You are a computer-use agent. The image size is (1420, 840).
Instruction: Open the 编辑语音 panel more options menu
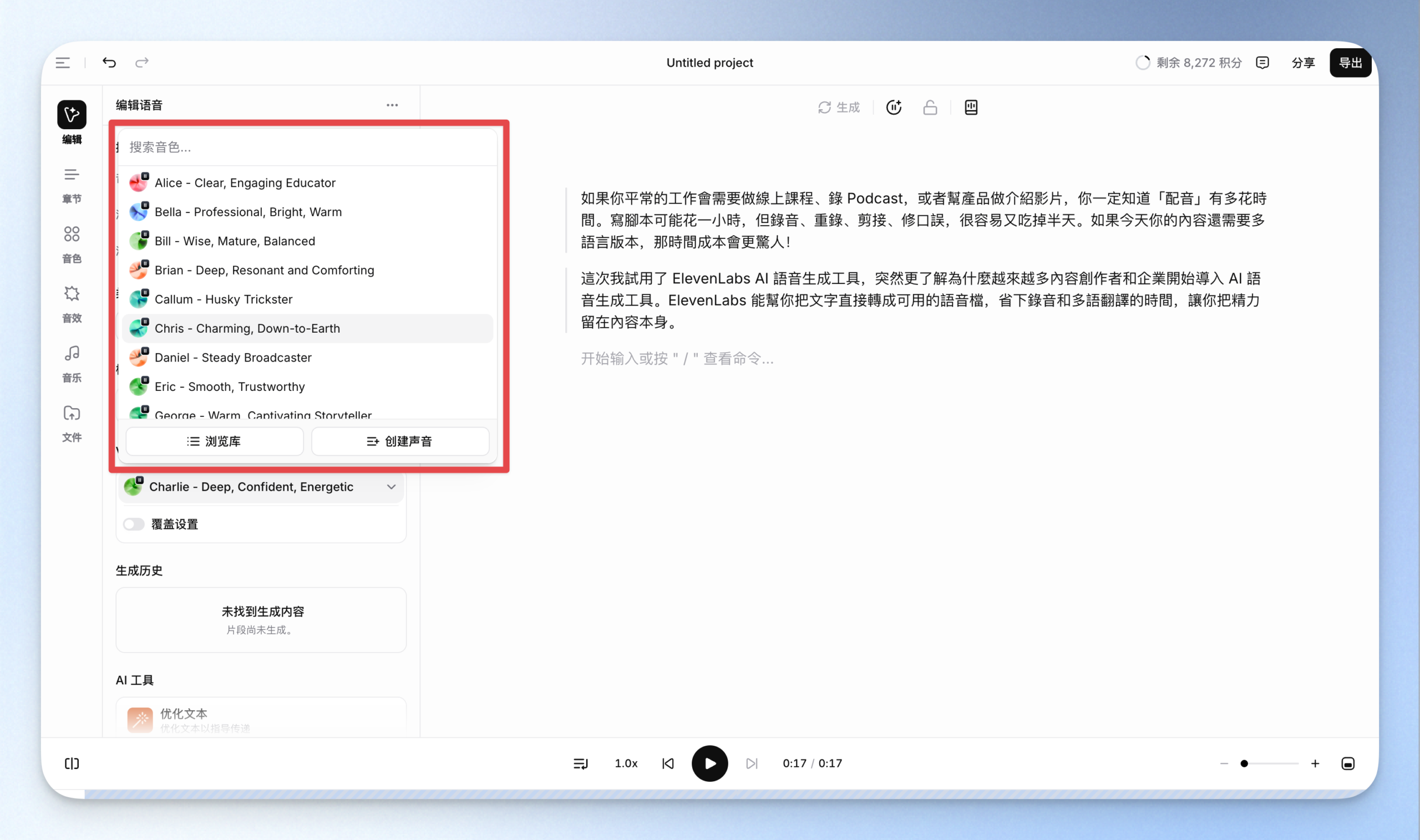(392, 105)
